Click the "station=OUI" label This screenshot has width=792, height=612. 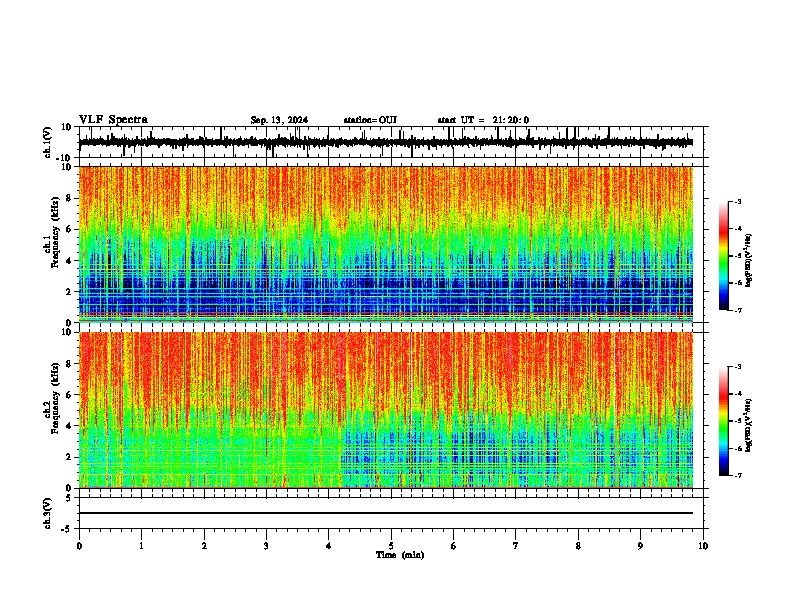(x=370, y=120)
